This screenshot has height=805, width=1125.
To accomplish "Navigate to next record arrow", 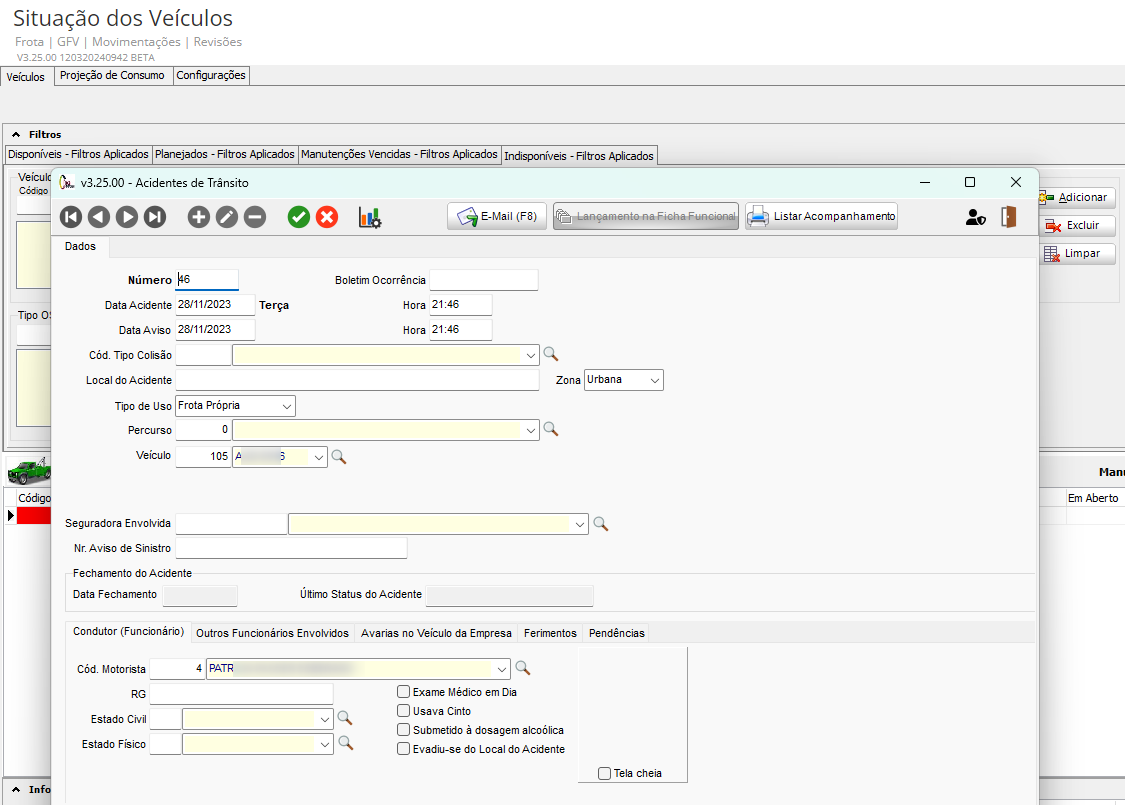I will 127,217.
